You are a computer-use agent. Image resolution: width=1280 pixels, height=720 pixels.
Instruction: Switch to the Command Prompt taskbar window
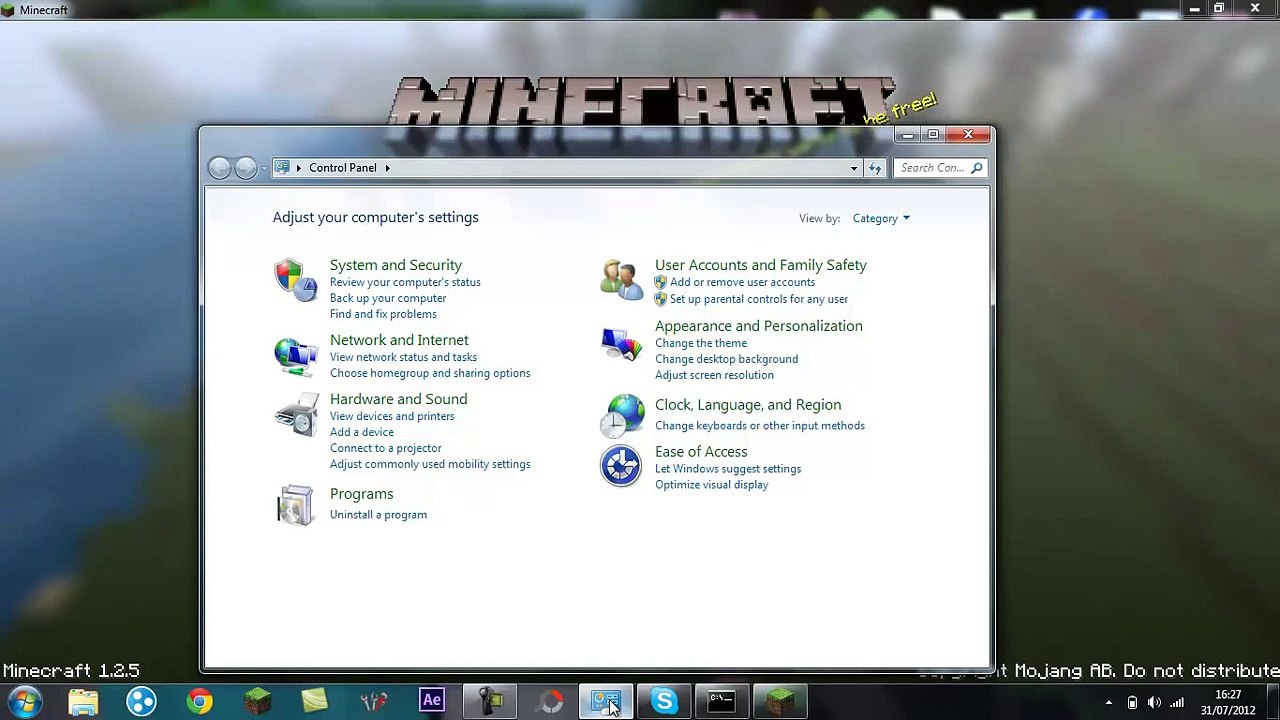[721, 701]
